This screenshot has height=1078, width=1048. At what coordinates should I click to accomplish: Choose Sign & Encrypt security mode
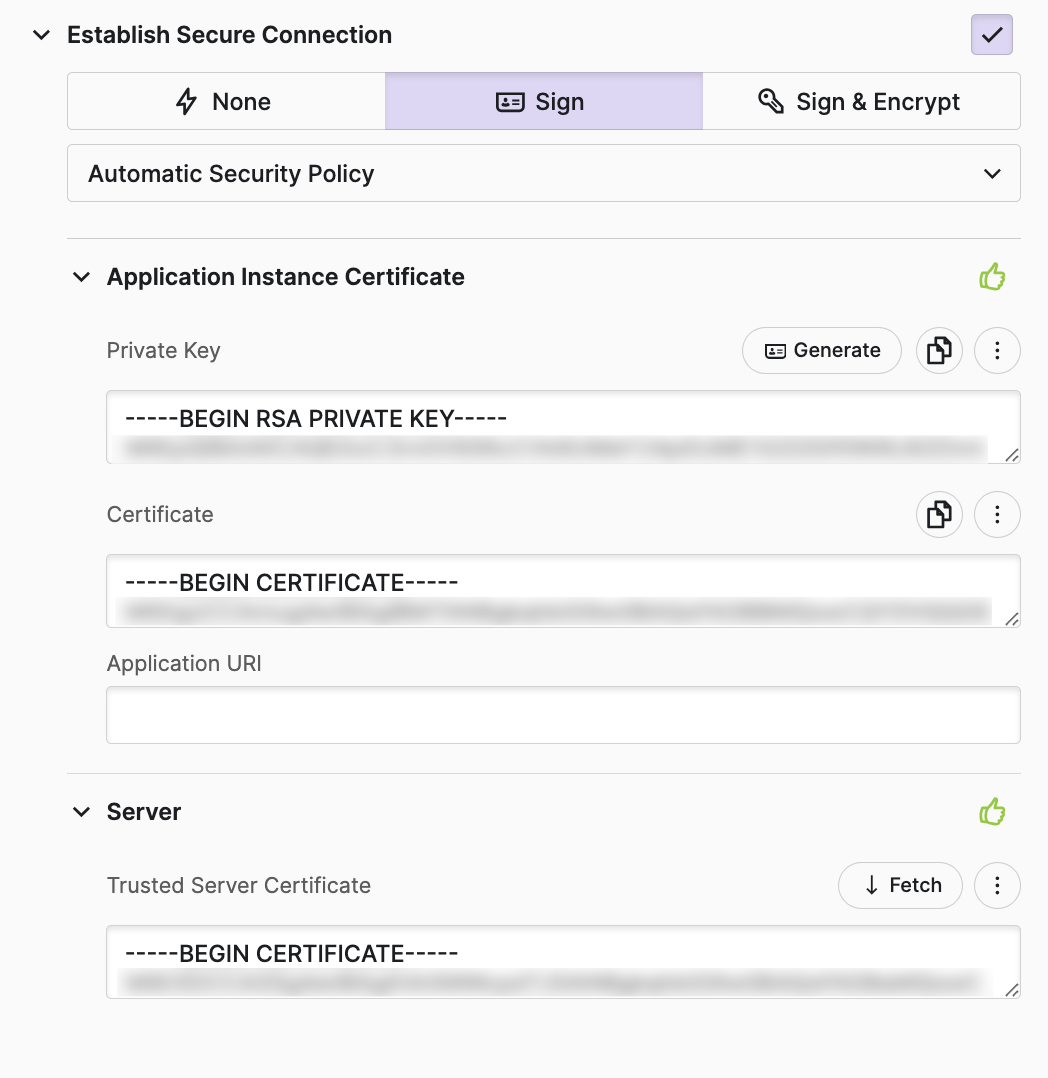pos(861,102)
